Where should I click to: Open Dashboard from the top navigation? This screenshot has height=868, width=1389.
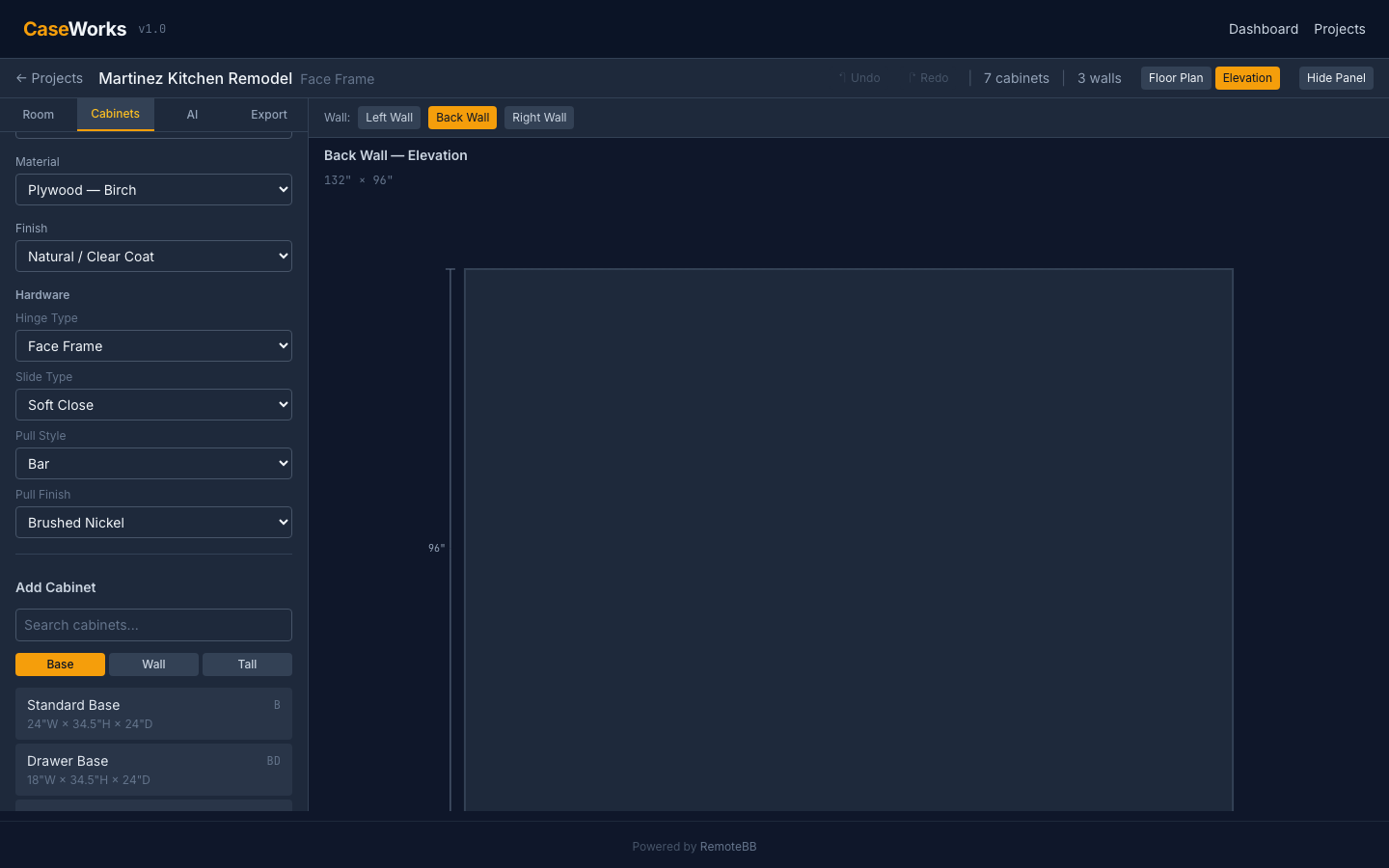click(1263, 29)
